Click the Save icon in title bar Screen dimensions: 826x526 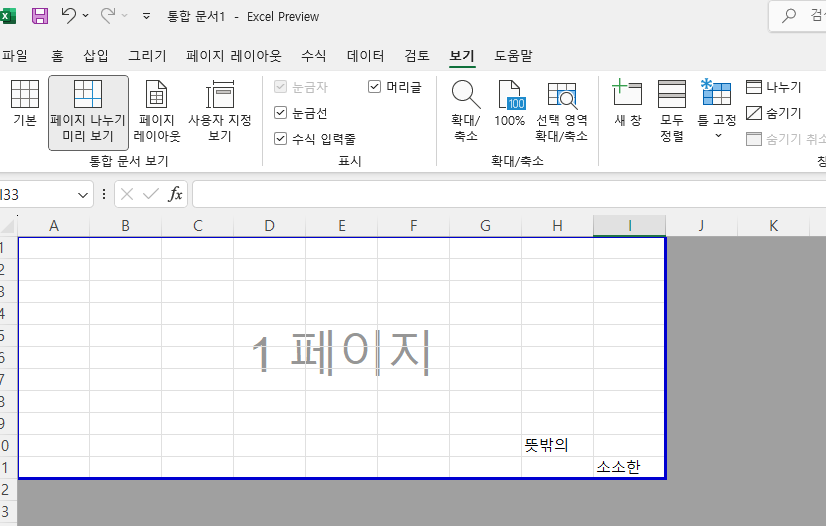[x=40, y=16]
